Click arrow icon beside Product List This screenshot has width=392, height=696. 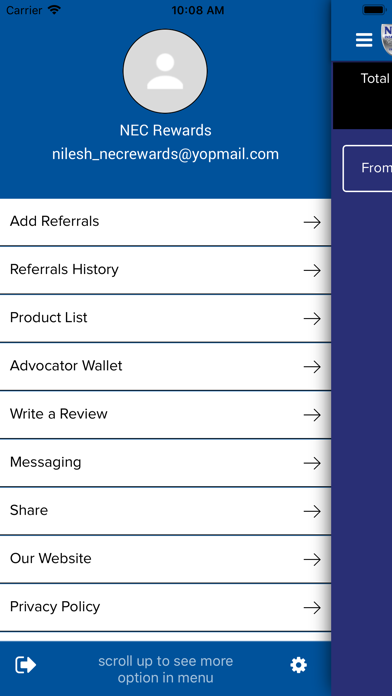312,319
